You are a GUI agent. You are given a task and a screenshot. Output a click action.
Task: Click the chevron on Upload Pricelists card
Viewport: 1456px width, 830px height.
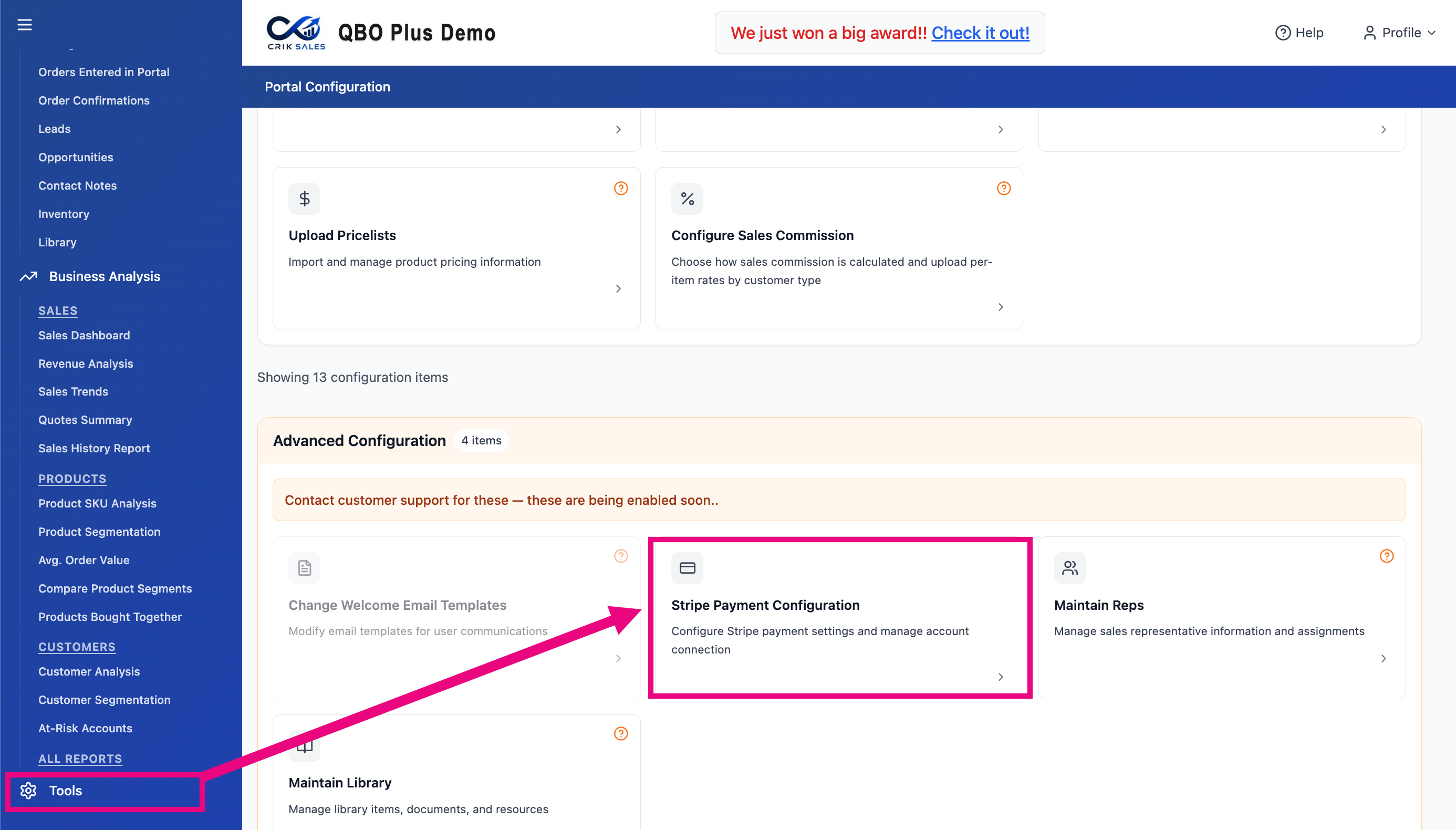click(x=618, y=289)
